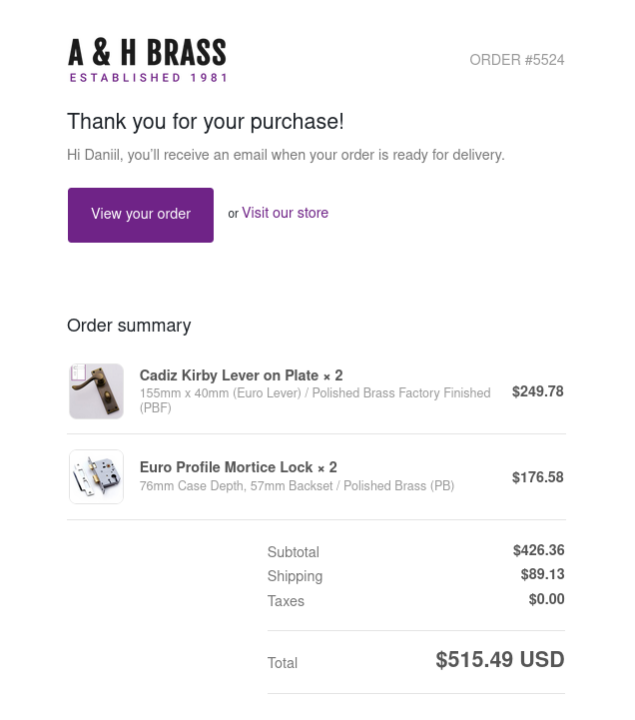Viewport: 635px width, 720px height.
Task: Click the Established 1981 tagline
Action: tap(148, 78)
